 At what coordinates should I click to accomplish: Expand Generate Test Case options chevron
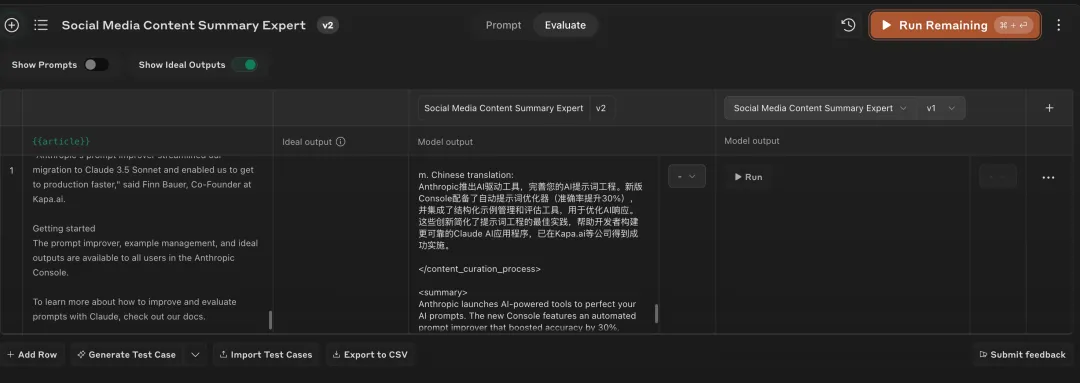(196, 355)
